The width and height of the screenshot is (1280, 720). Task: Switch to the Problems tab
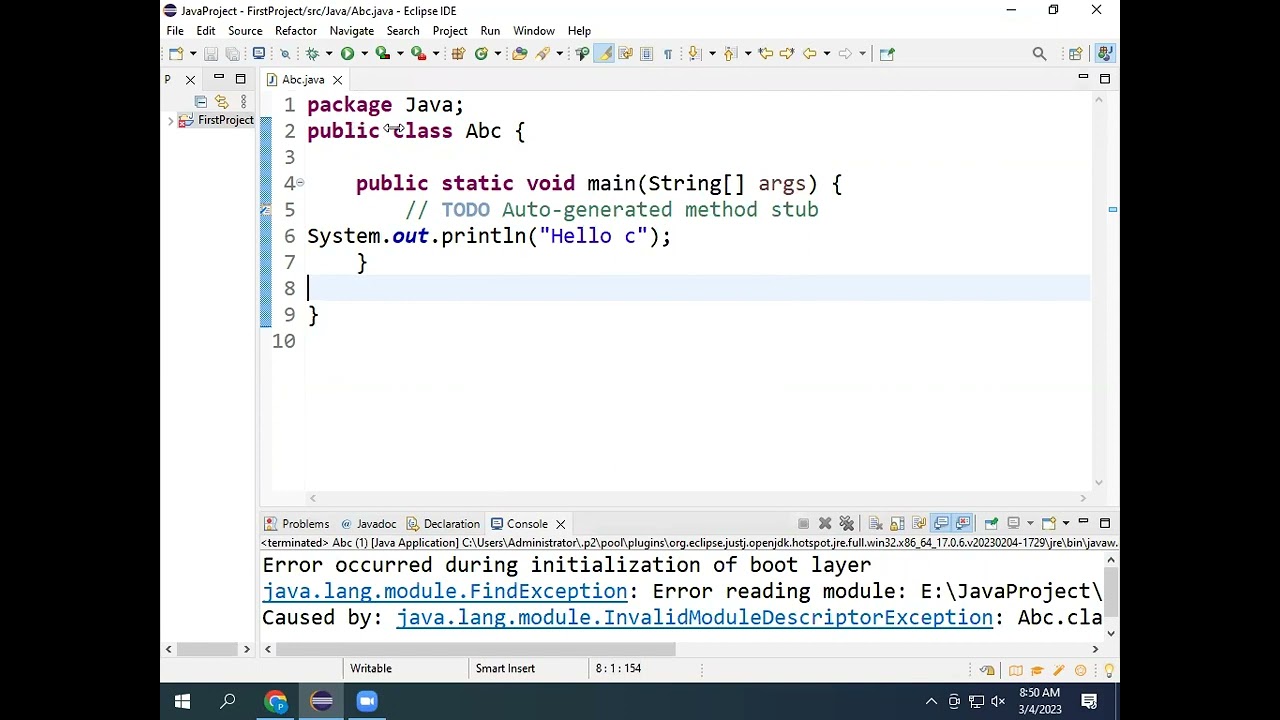(296, 524)
